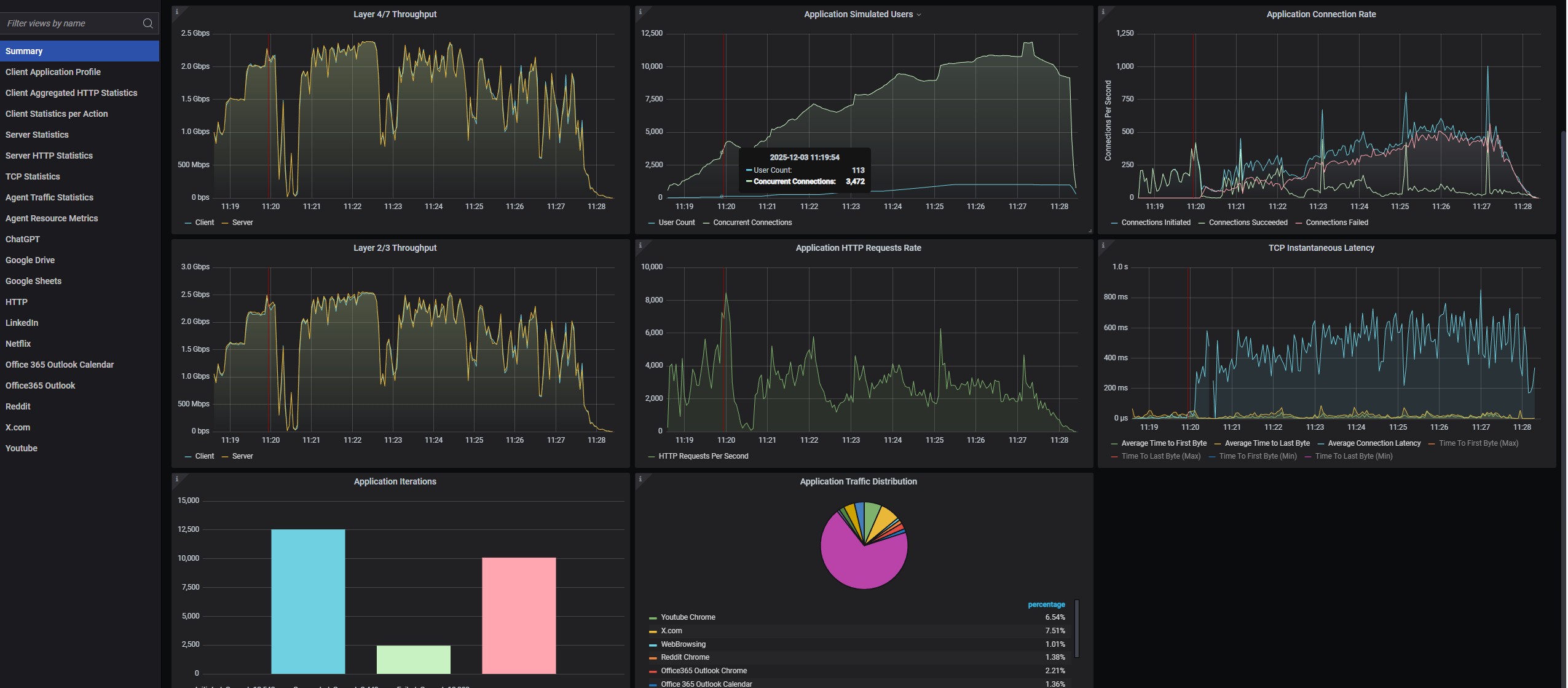Select the Netflix view in the sidebar
Image resolution: width=1568 pixels, height=688 pixels.
(x=18, y=344)
